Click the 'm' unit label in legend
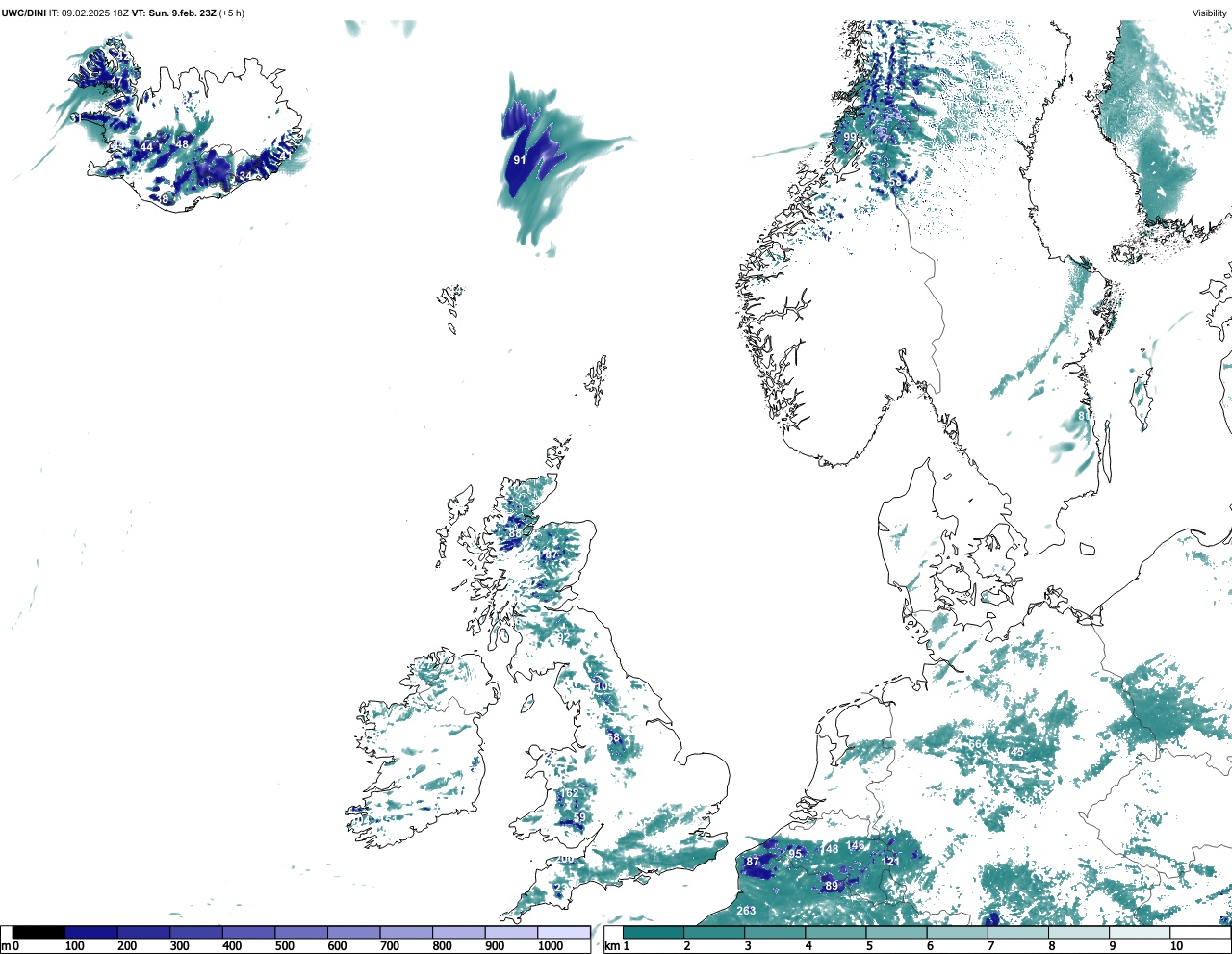The image size is (1232, 954). click(5, 946)
